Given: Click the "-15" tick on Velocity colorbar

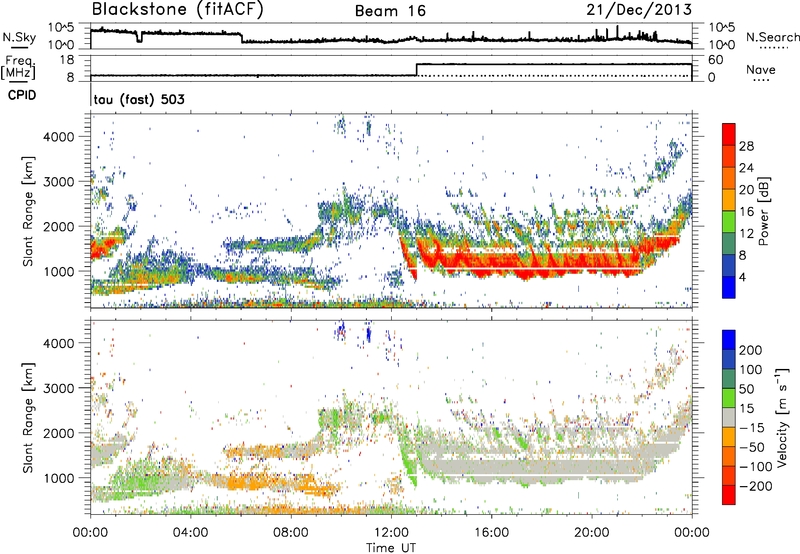Looking at the screenshot, I should pos(751,428).
